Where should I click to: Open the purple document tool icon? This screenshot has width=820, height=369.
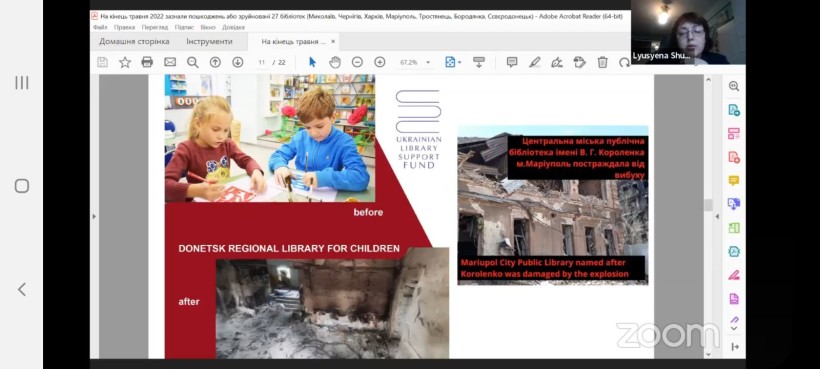734,298
